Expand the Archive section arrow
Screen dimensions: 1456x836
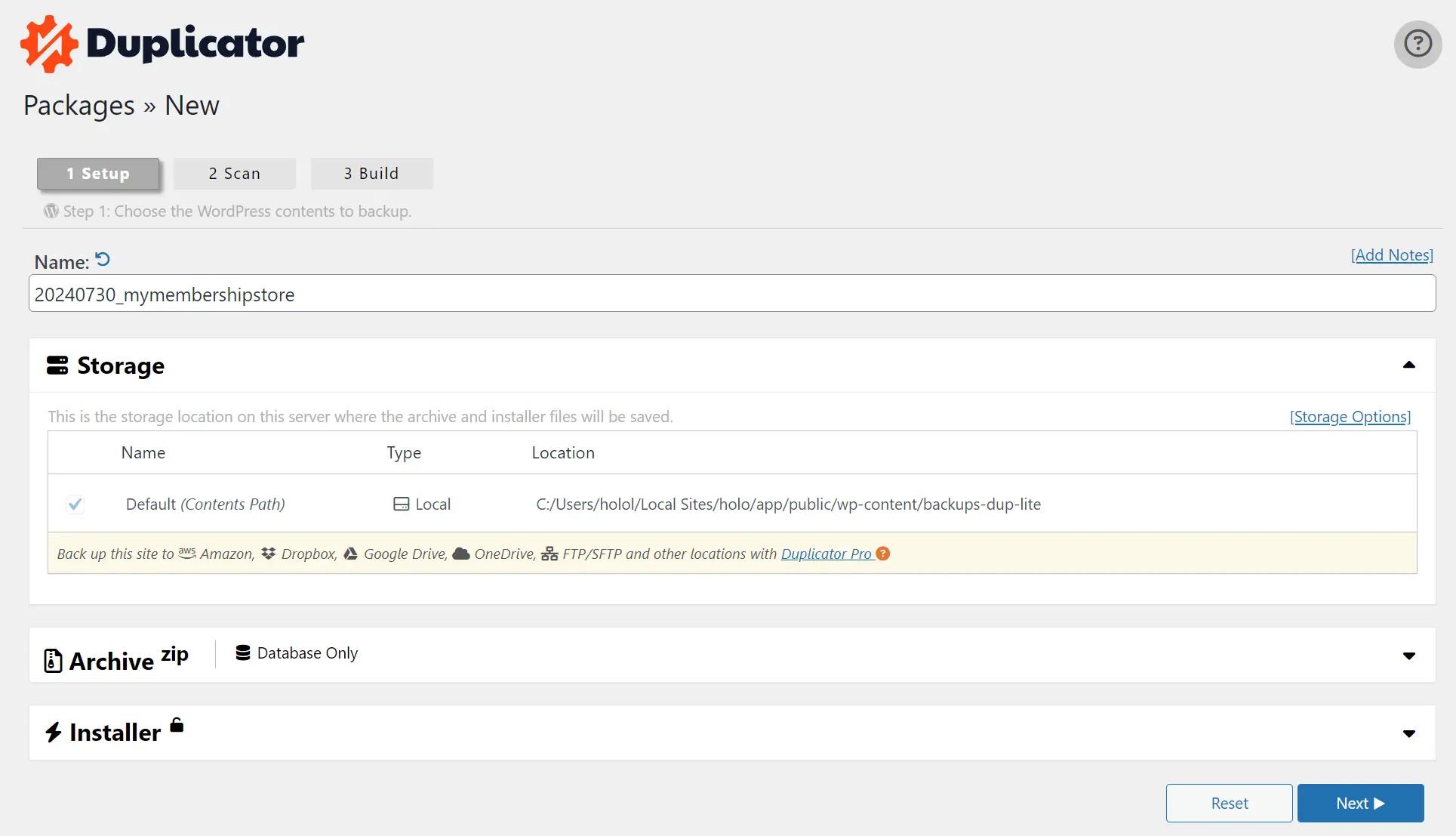click(1408, 656)
